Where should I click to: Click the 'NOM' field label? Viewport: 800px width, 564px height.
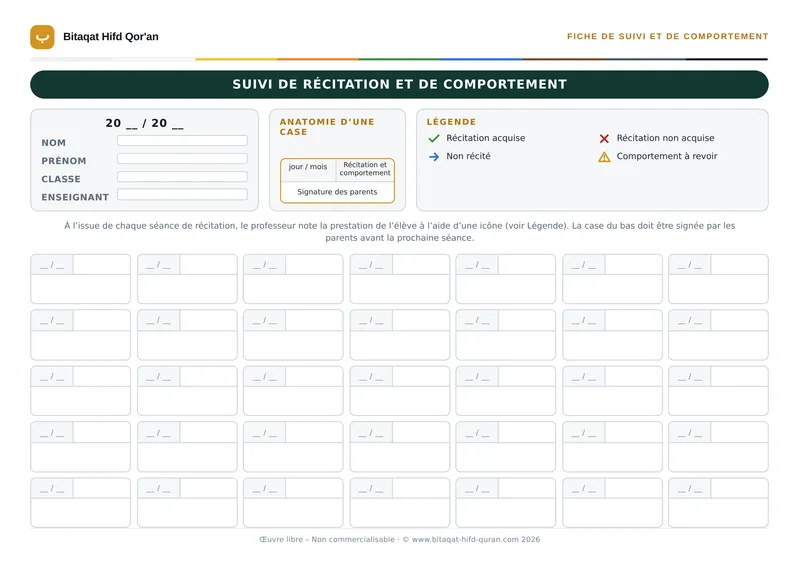click(54, 143)
